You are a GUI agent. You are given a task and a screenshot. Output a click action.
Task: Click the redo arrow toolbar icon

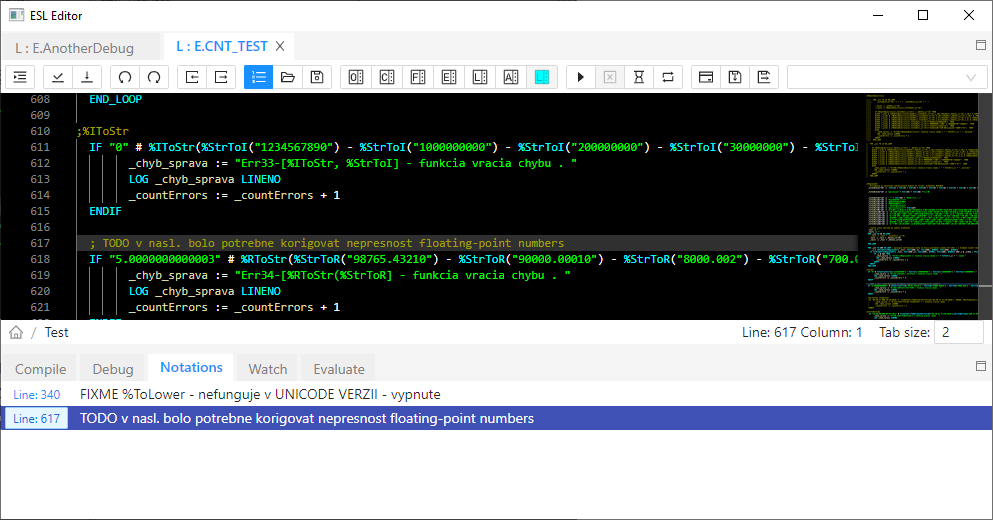pyautogui.click(x=153, y=77)
